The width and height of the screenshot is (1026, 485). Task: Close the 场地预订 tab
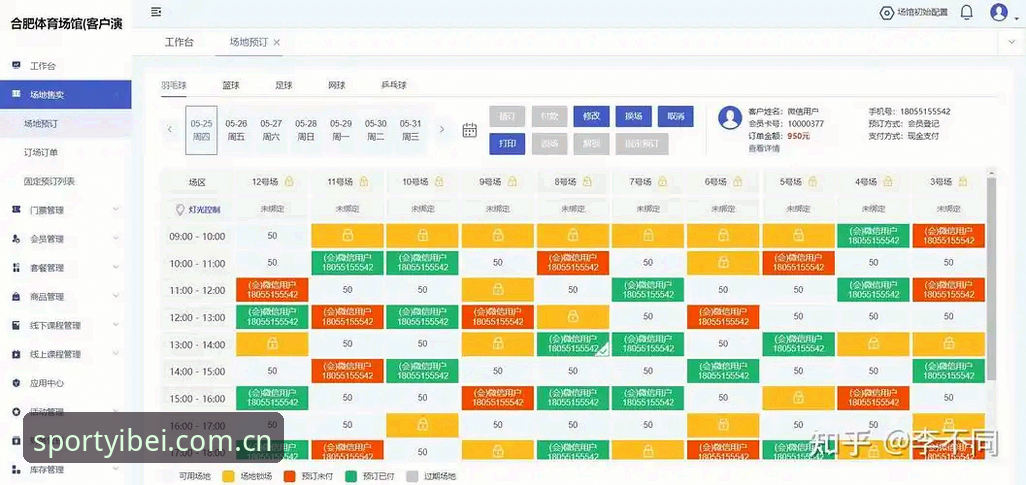[x=277, y=42]
